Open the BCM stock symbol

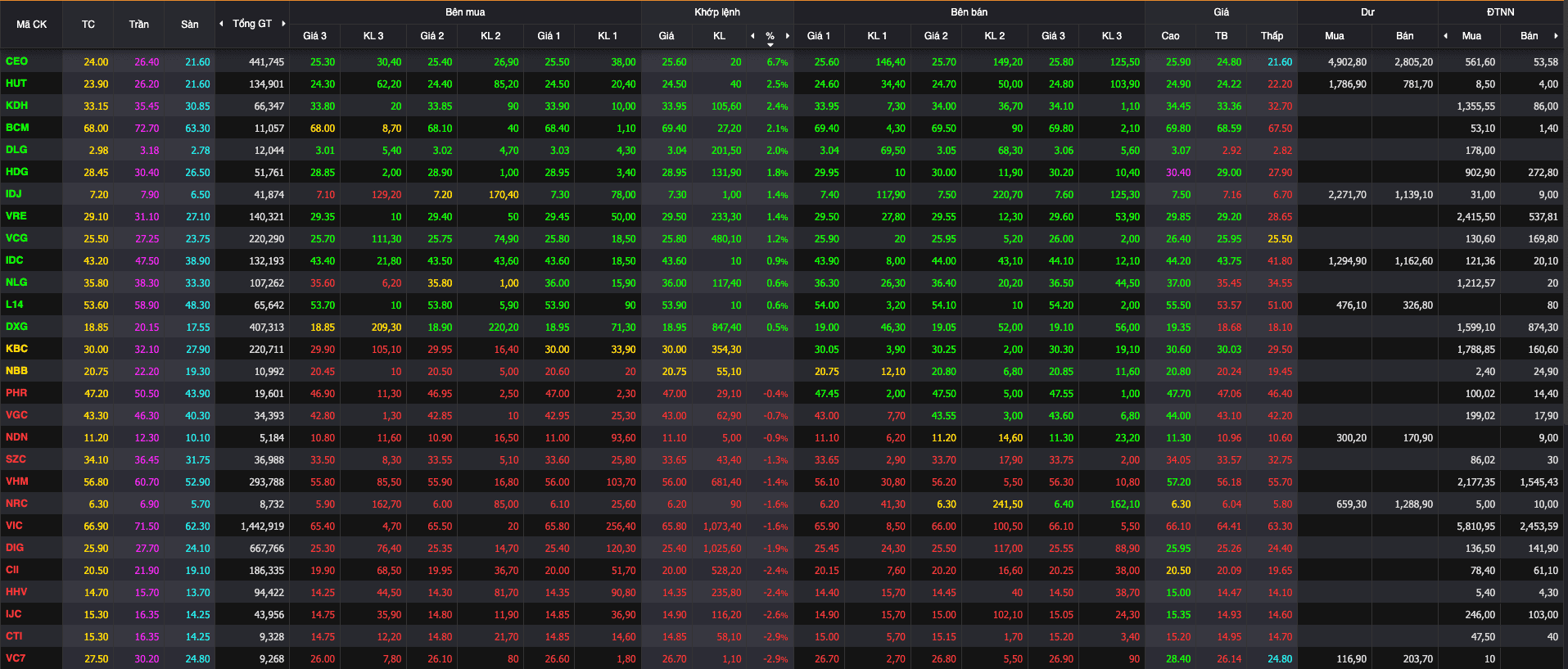[x=17, y=128]
